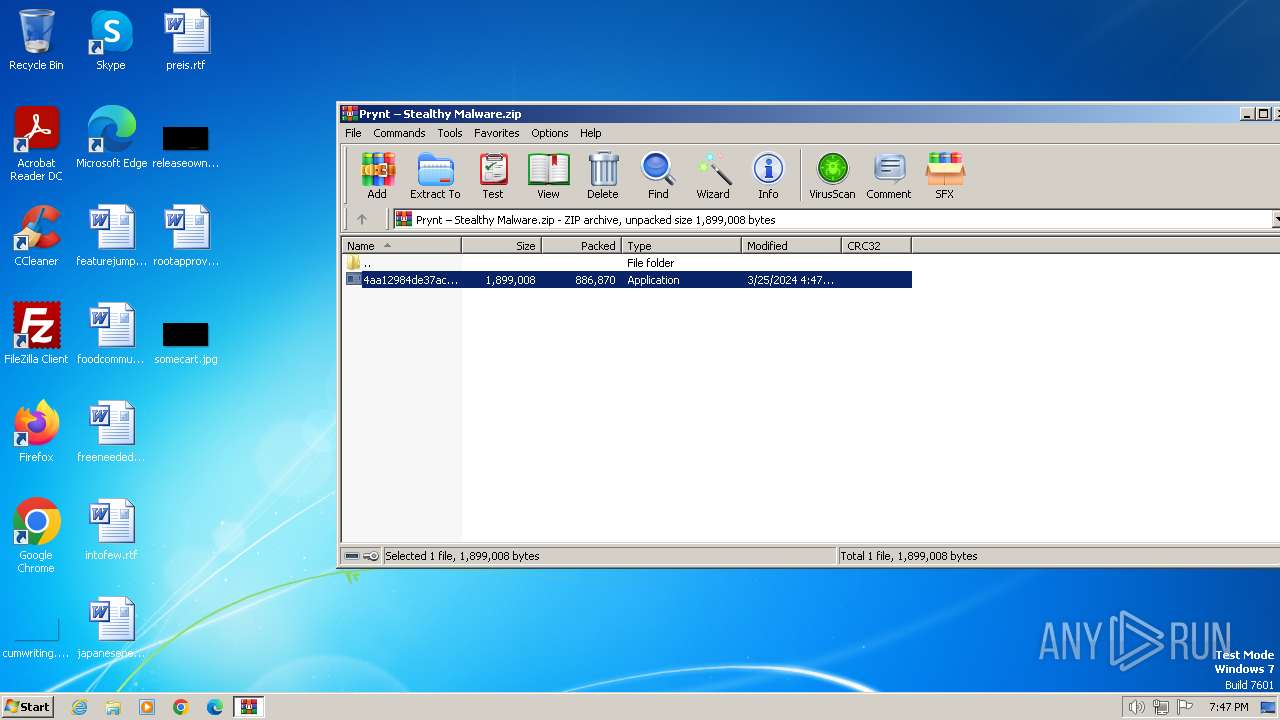Open the Extract To tool
The width and height of the screenshot is (1280, 720).
[435, 176]
